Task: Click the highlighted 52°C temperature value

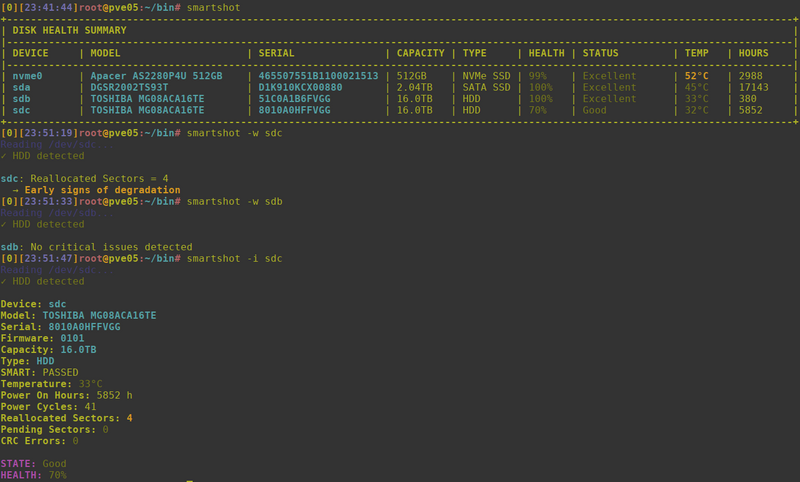Action: pos(696,75)
